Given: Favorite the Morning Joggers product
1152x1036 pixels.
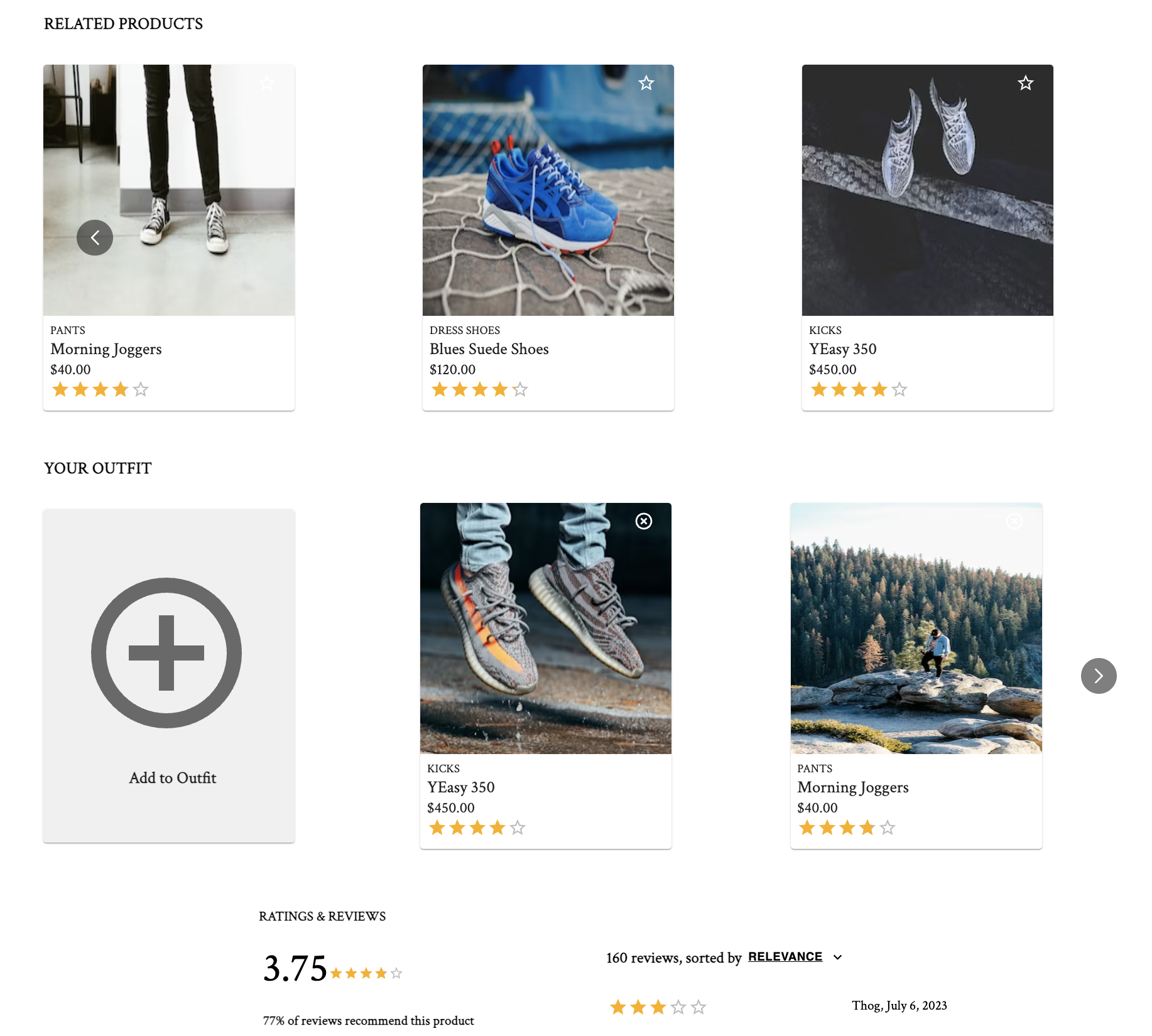Looking at the screenshot, I should [267, 82].
